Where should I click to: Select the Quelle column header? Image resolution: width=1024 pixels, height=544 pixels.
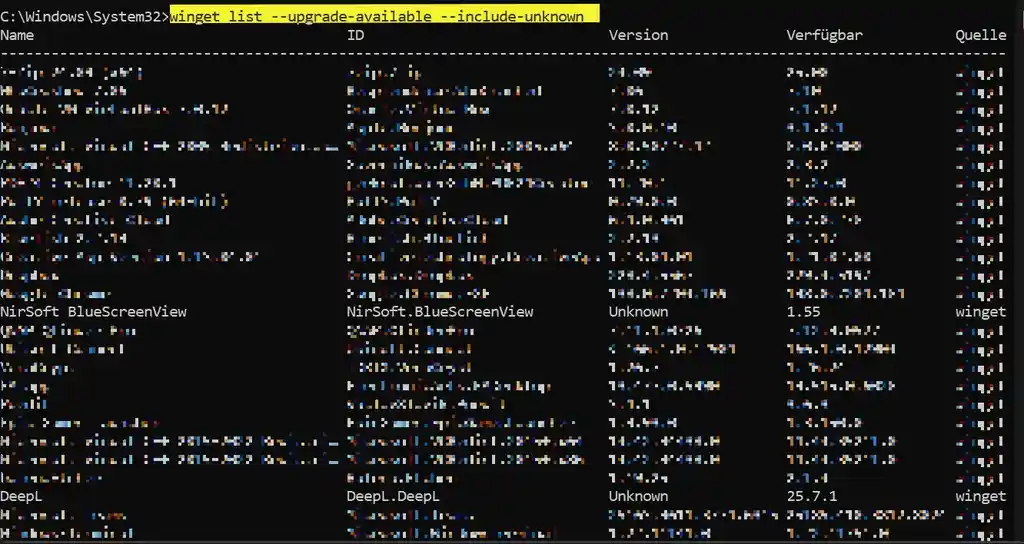[x=980, y=35]
